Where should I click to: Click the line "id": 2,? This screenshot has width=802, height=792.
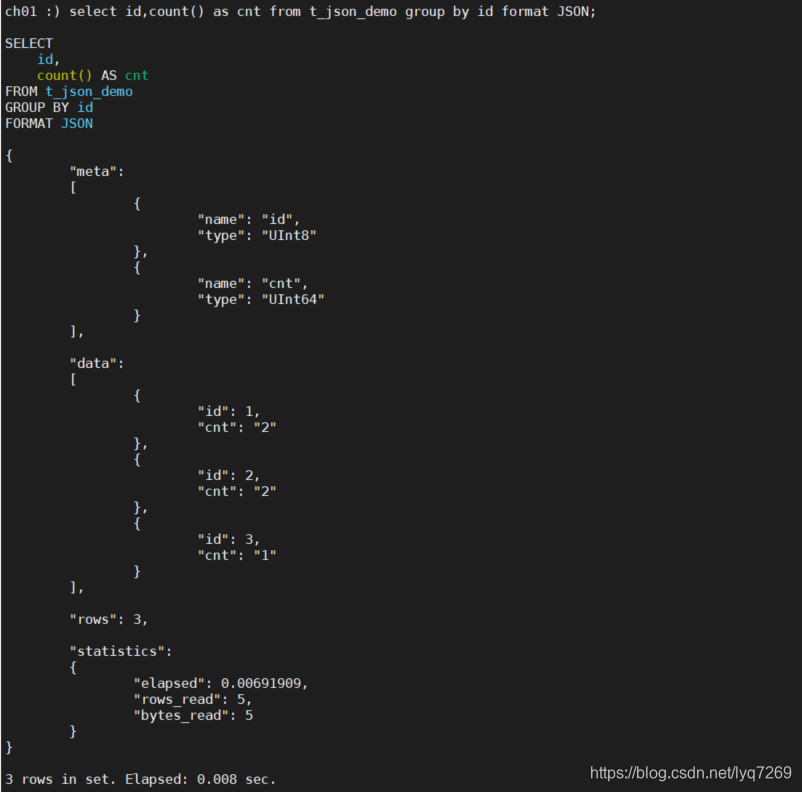point(229,475)
